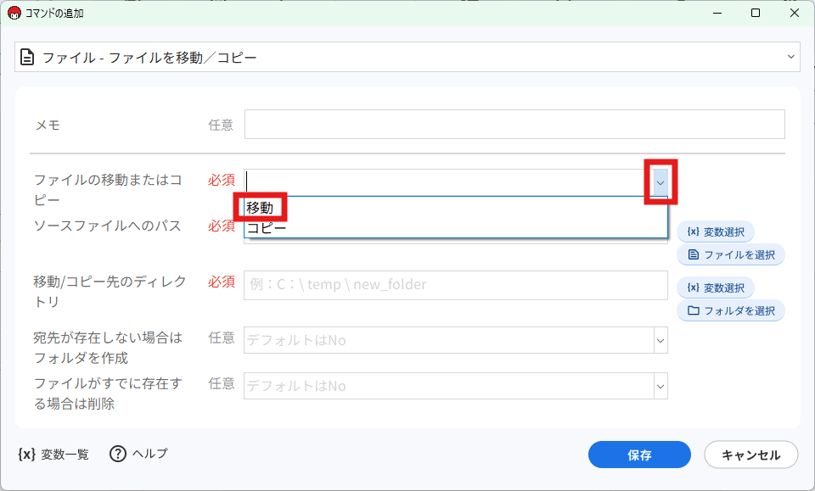Click the help question mark icon
This screenshot has height=491, width=815.
click(118, 454)
